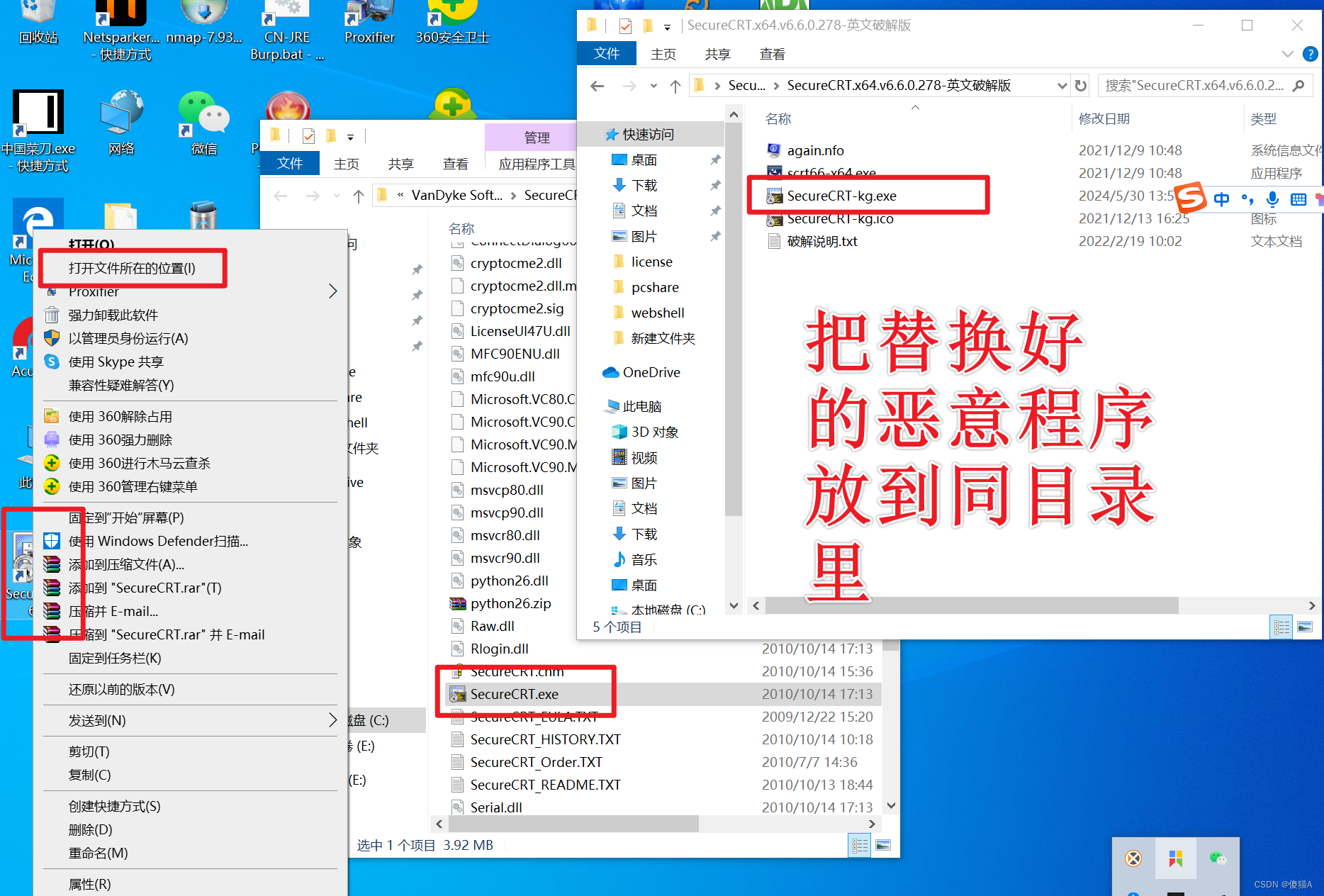Click VanDyke Soft... breadcrumb in back Explorer
Viewport: 1324px width, 896px height.
click(x=456, y=196)
